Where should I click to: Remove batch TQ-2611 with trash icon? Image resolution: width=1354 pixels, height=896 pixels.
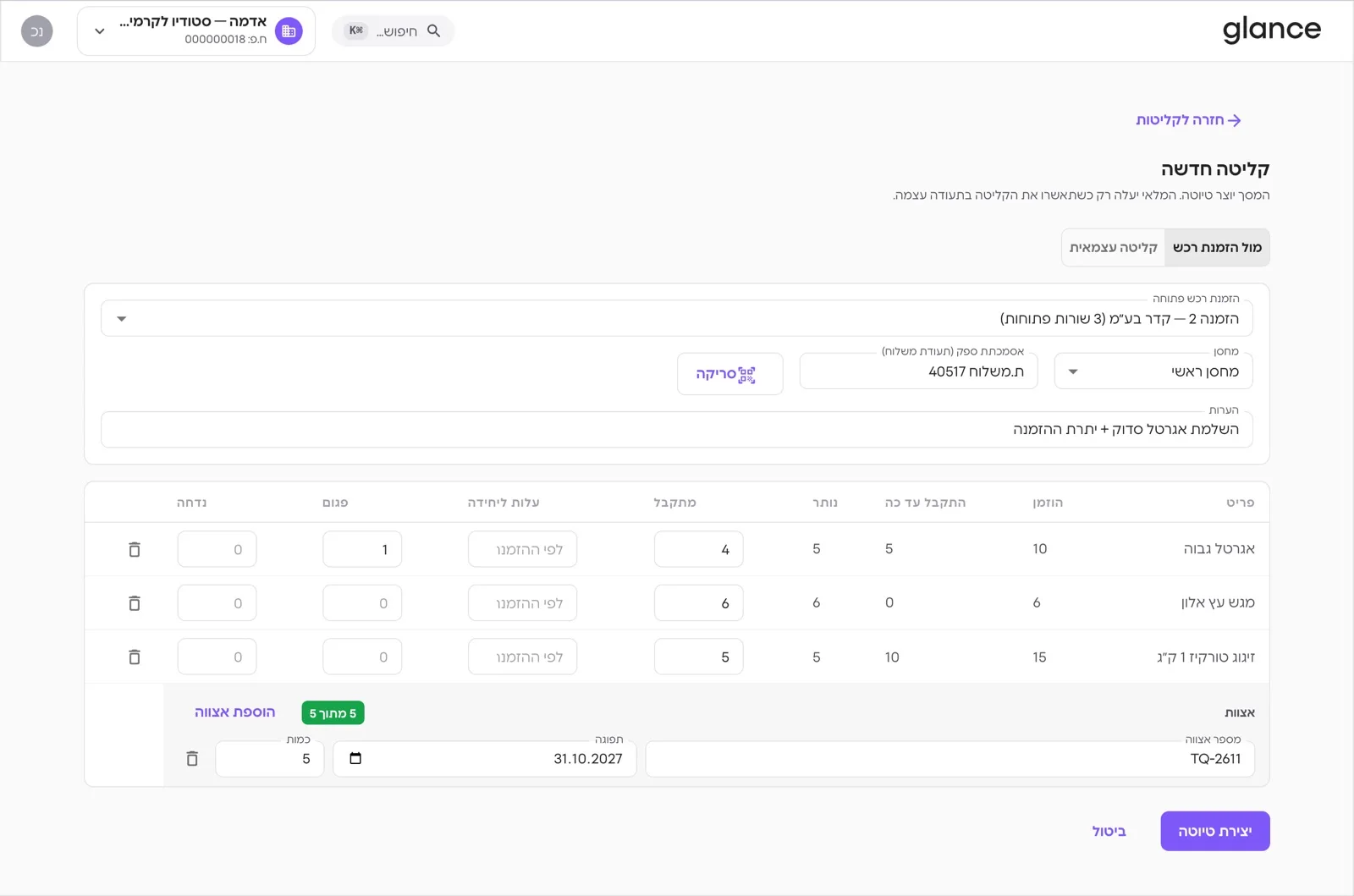192,759
